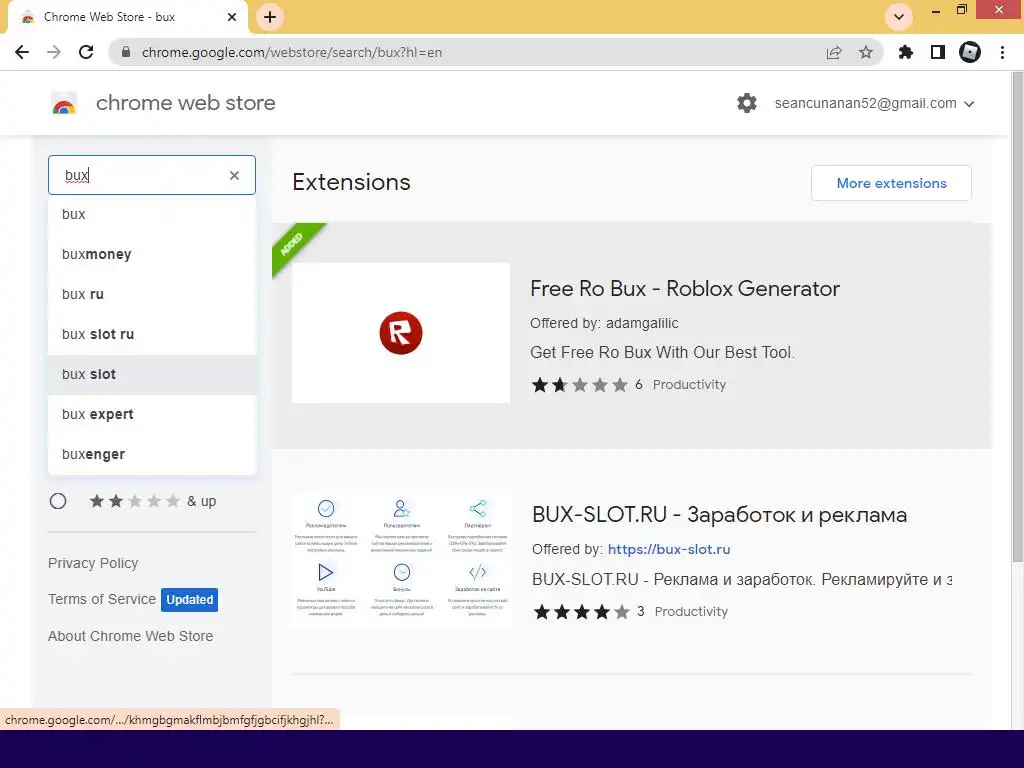This screenshot has width=1024, height=768.
Task: Expand the seancunanan52@gmail.com account menu
Action: click(x=874, y=104)
